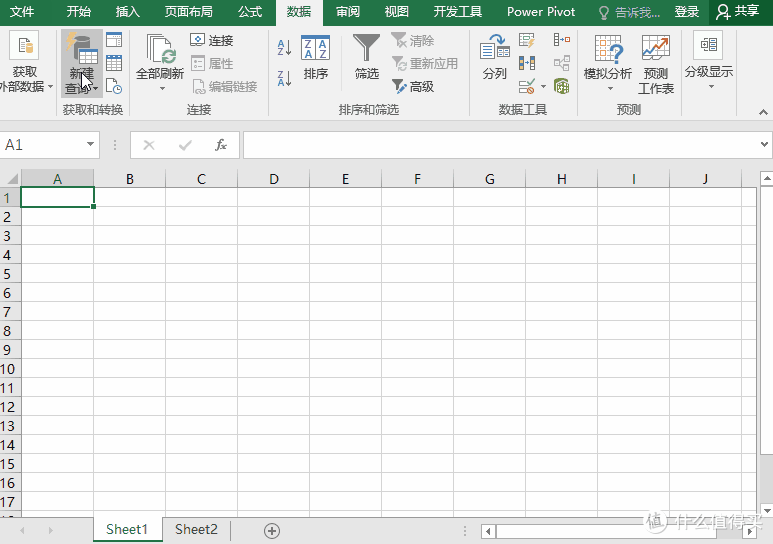Screen dimensions: 773x544
Task: Open the Power Pivot ribbon tab
Action: (541, 12)
